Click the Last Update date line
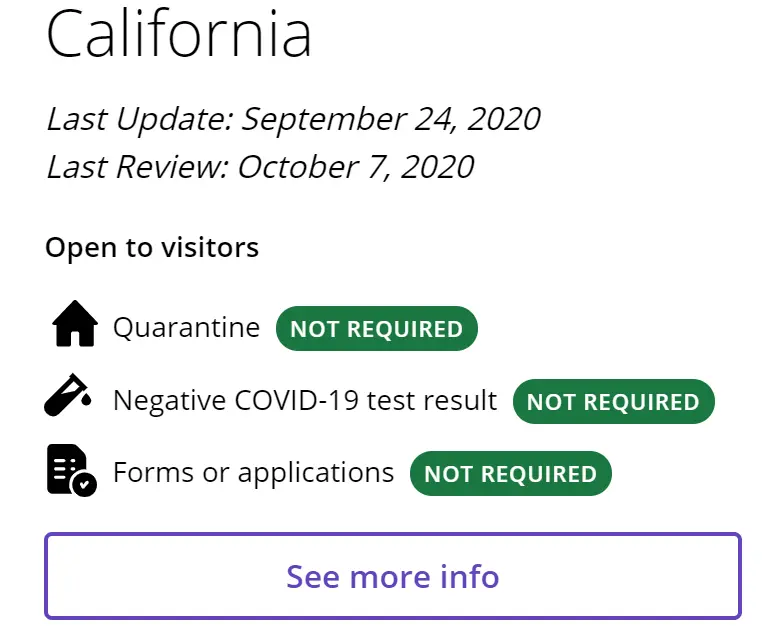766x634 pixels. coord(294,119)
